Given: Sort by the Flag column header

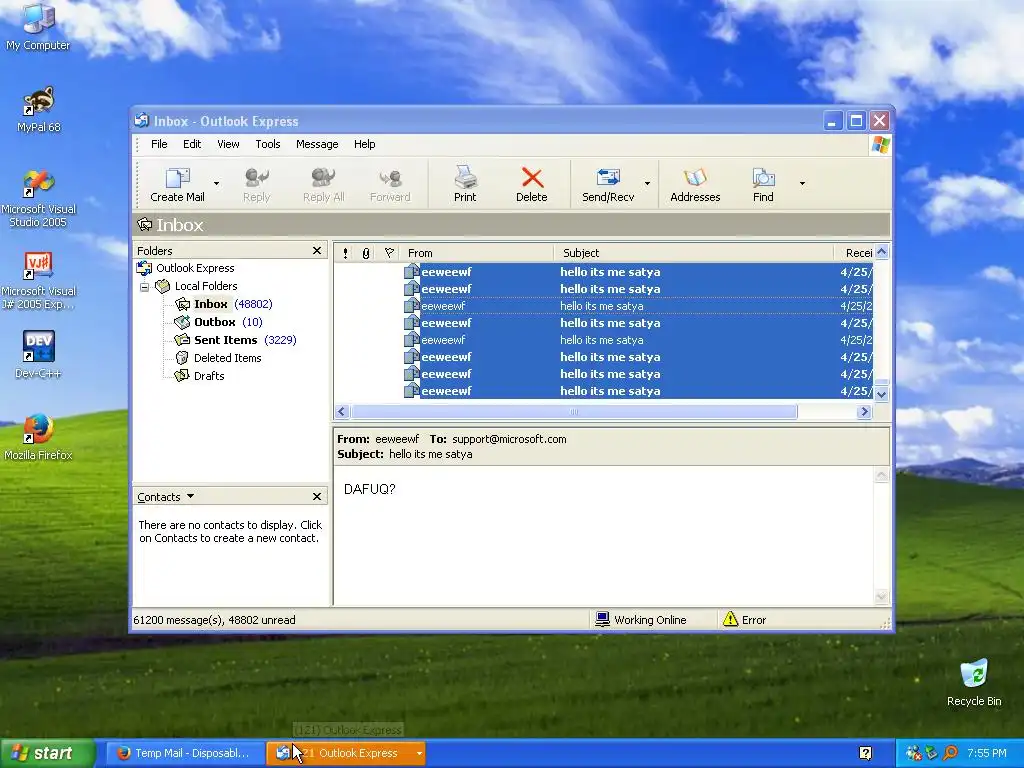Looking at the screenshot, I should click(389, 253).
